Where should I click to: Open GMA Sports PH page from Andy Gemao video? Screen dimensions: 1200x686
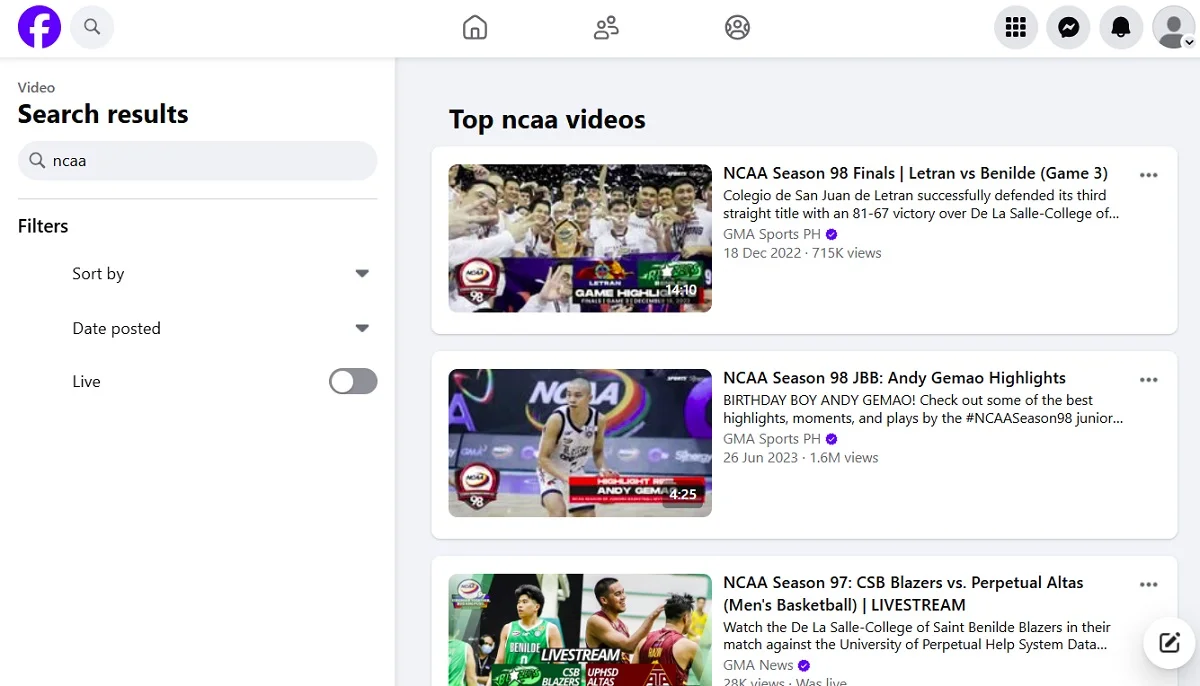772,439
